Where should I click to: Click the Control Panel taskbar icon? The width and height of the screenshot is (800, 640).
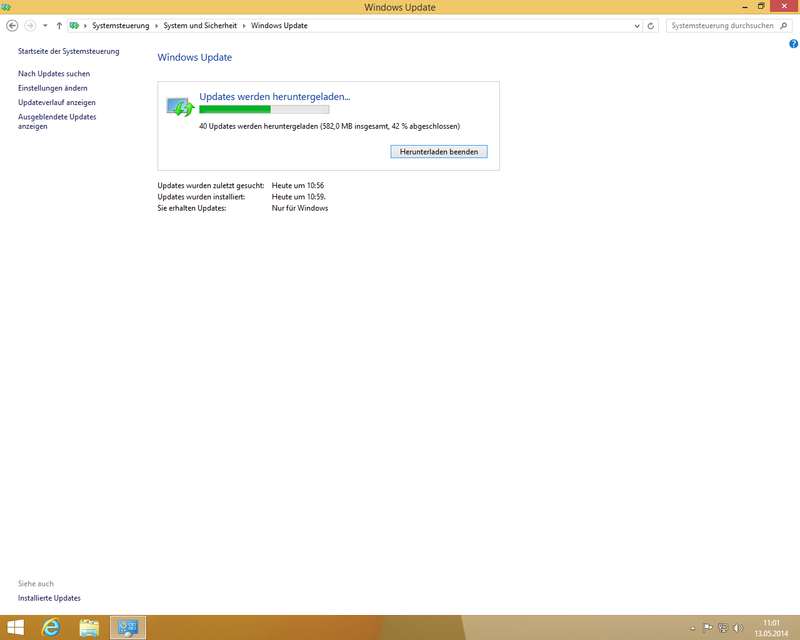(x=128, y=627)
